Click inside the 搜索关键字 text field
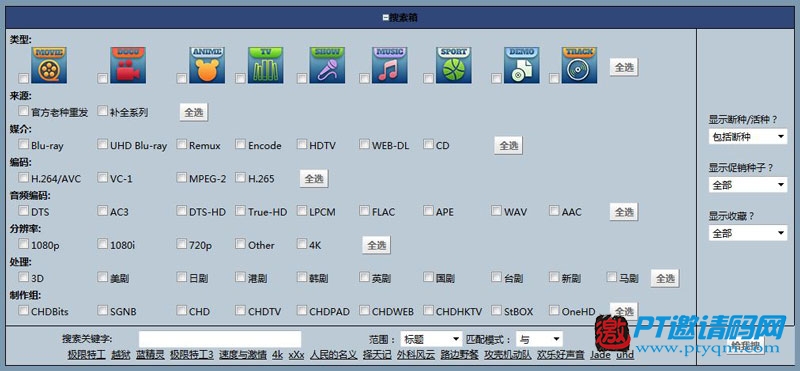Viewport: 800px width, 371px height. pos(220,339)
